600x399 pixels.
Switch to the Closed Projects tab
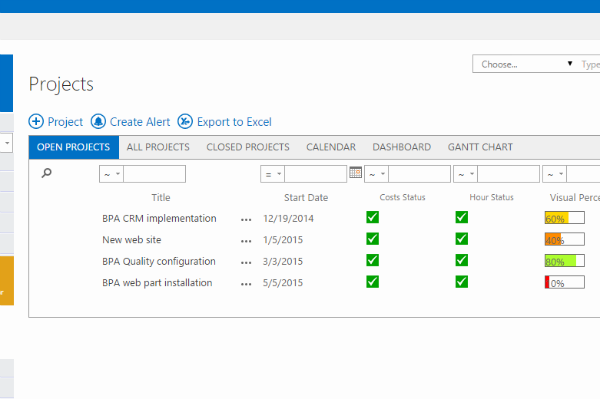tap(248, 147)
